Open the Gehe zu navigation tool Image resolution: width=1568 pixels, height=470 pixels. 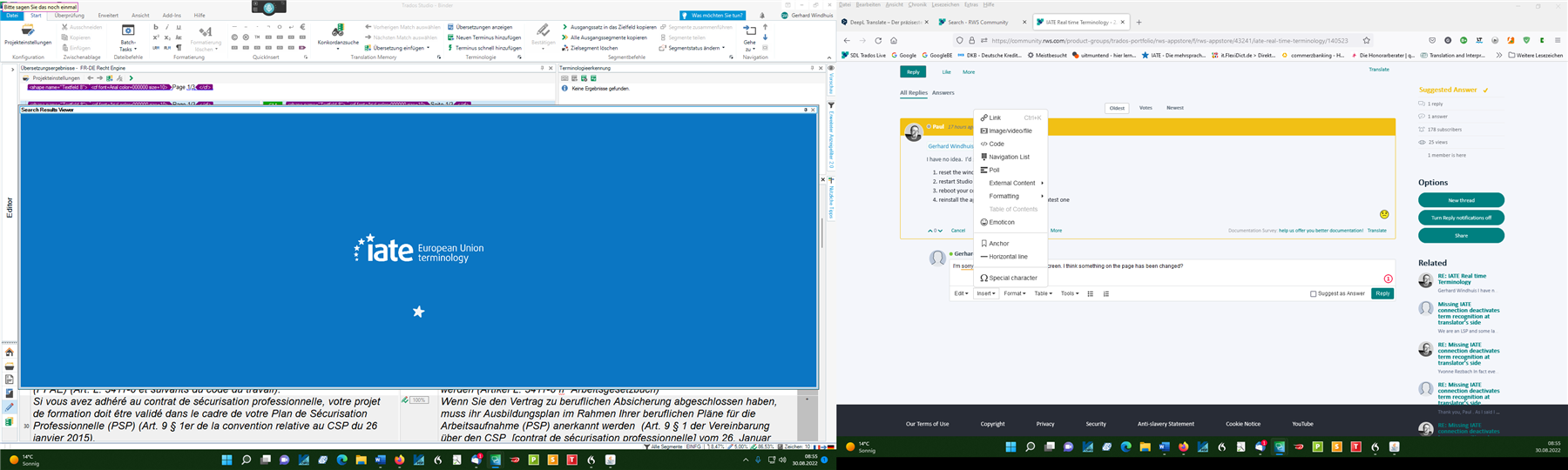(750, 37)
